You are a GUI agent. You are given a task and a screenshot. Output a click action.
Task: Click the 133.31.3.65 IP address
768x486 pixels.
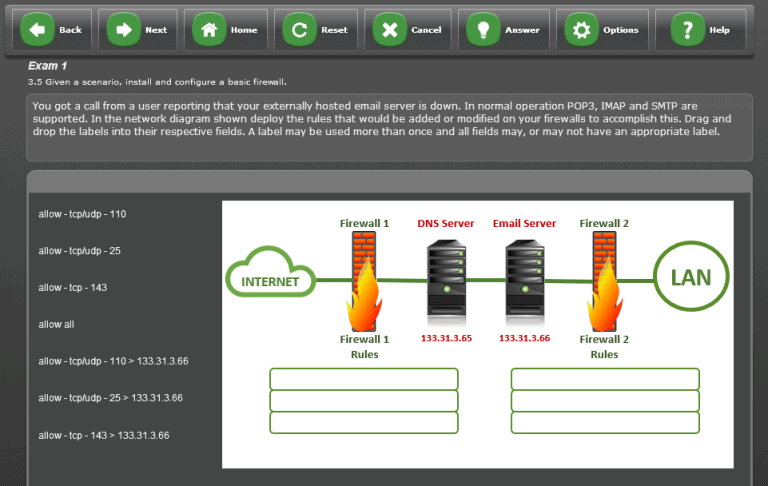click(446, 338)
